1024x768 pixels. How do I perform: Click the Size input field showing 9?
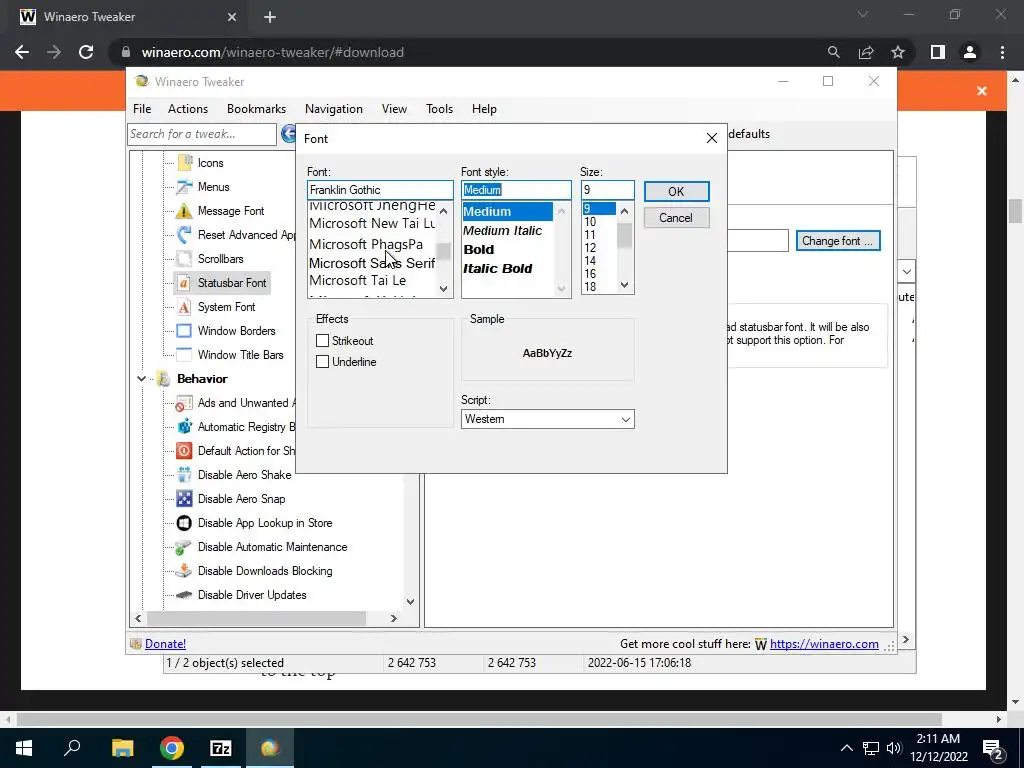(x=607, y=190)
